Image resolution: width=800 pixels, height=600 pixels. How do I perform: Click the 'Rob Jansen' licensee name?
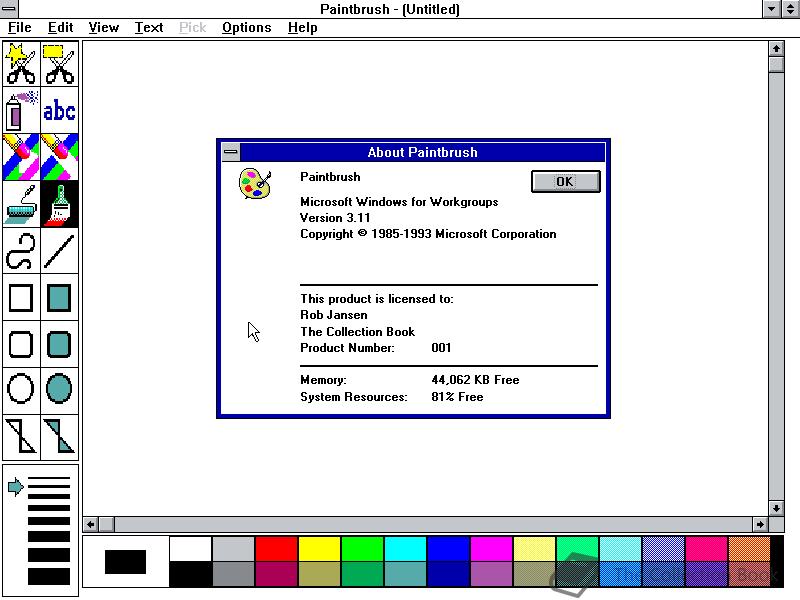334,315
